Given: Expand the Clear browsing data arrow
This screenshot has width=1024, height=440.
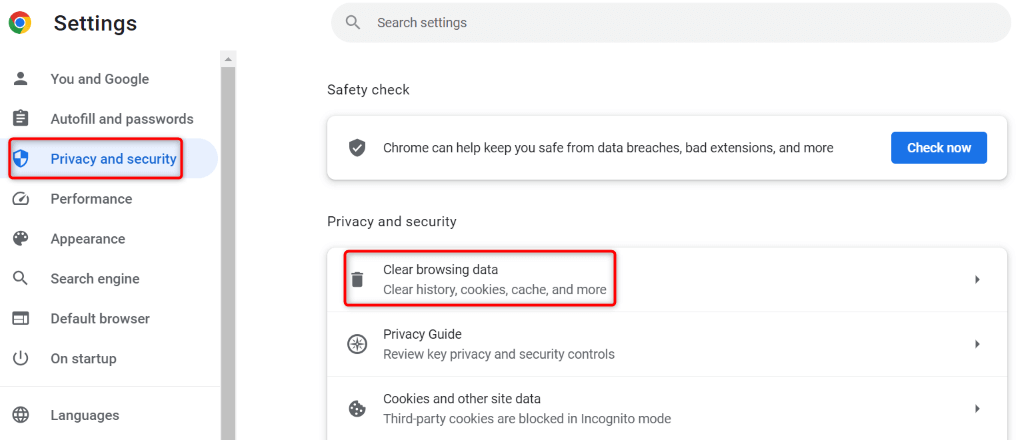Looking at the screenshot, I should point(977,280).
